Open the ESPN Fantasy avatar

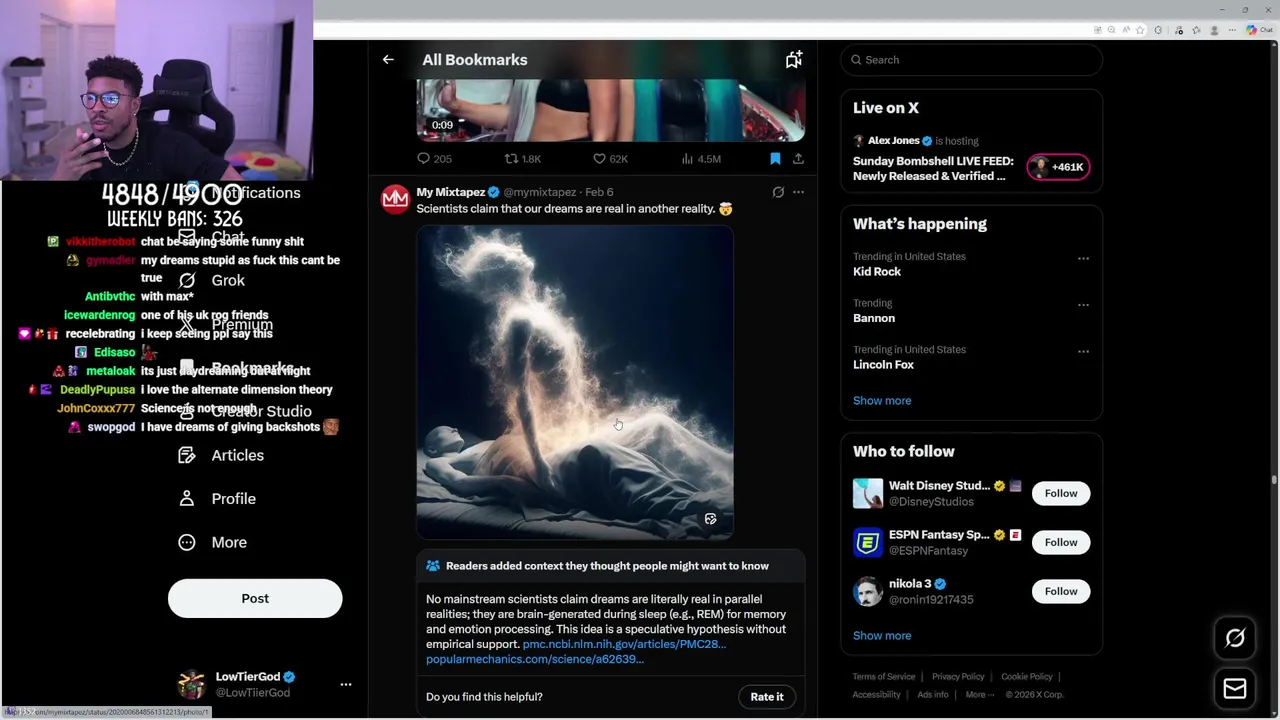tap(868, 542)
